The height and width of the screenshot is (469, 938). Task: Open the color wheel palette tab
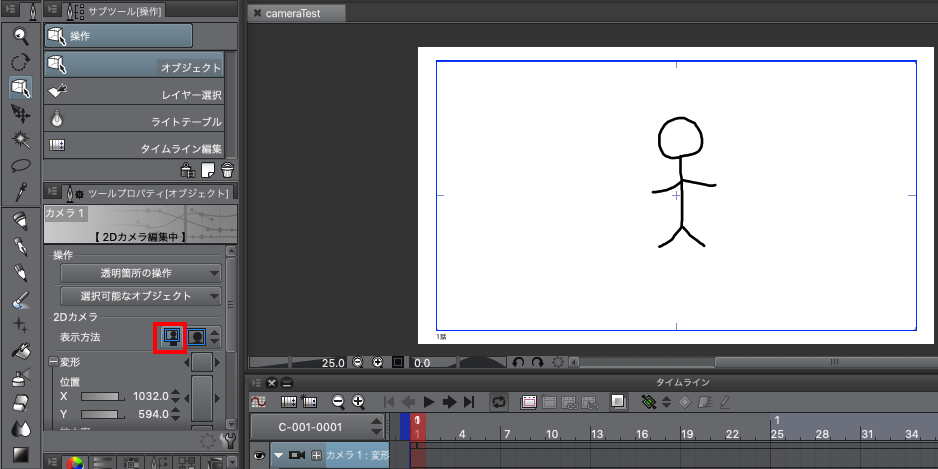point(74,463)
